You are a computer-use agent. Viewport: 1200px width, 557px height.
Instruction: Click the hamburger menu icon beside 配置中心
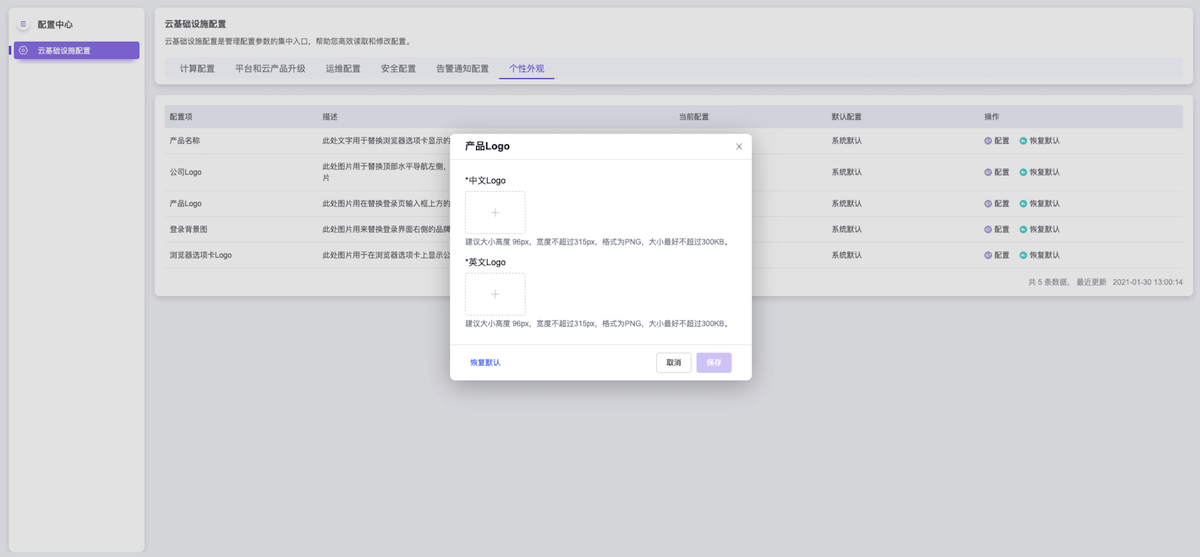tap(23, 24)
